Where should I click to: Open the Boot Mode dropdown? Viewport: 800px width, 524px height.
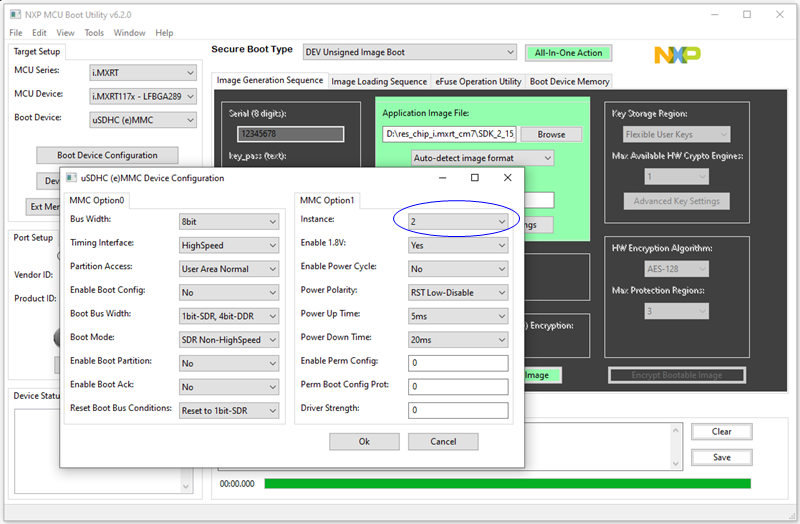point(229,340)
